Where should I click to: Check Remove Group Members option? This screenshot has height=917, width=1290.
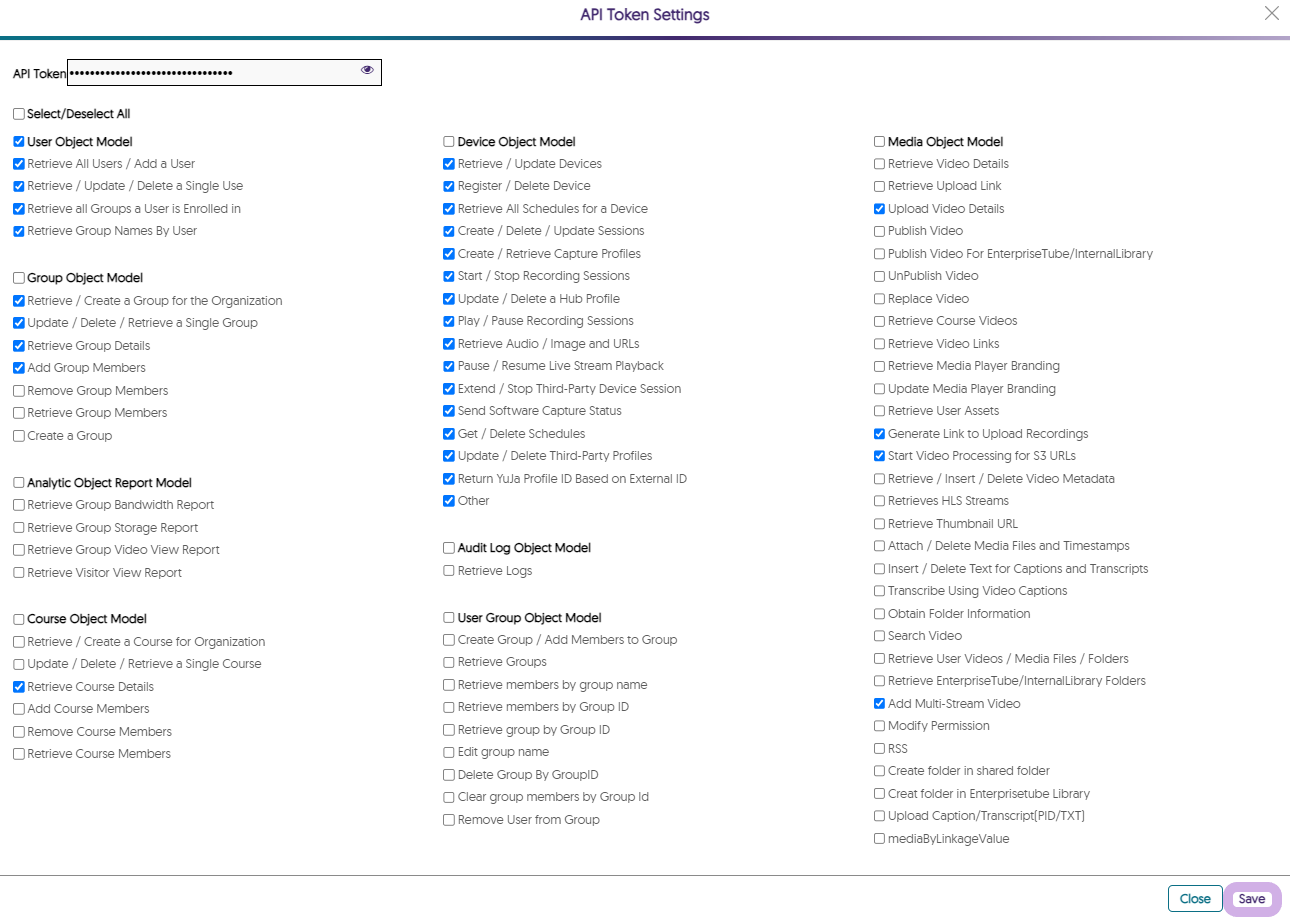(x=19, y=391)
